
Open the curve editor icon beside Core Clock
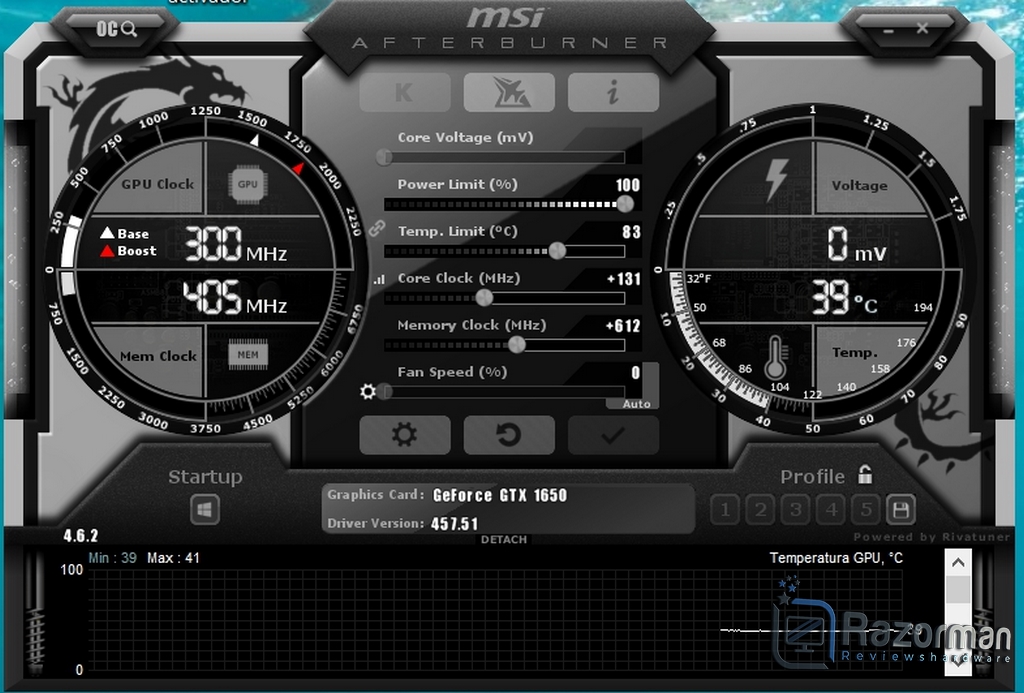pos(379,279)
